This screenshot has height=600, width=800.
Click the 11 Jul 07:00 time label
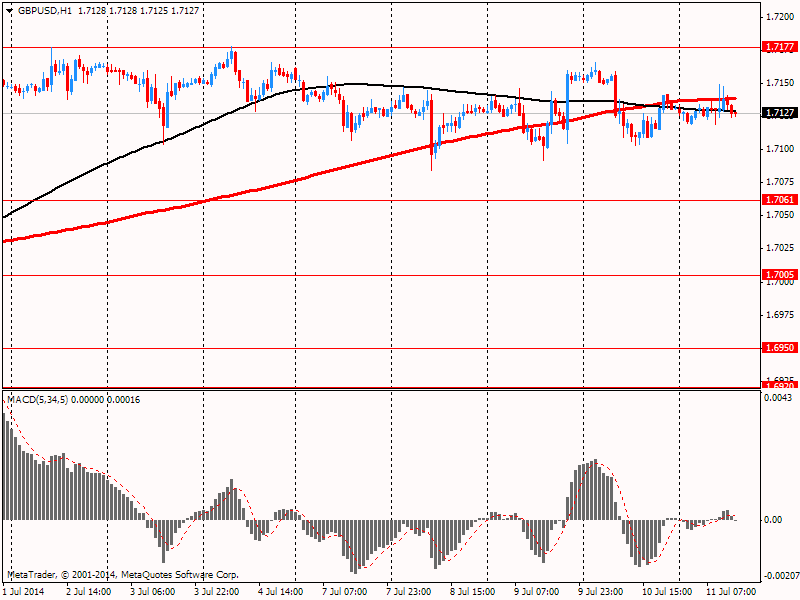click(730, 592)
